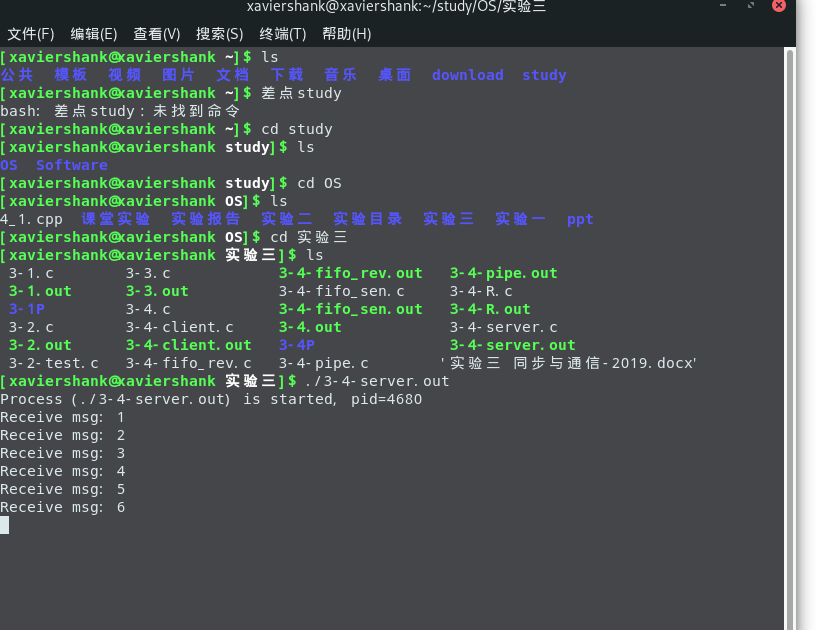
Task: Click the file name 3-3.out
Action: tap(157, 291)
